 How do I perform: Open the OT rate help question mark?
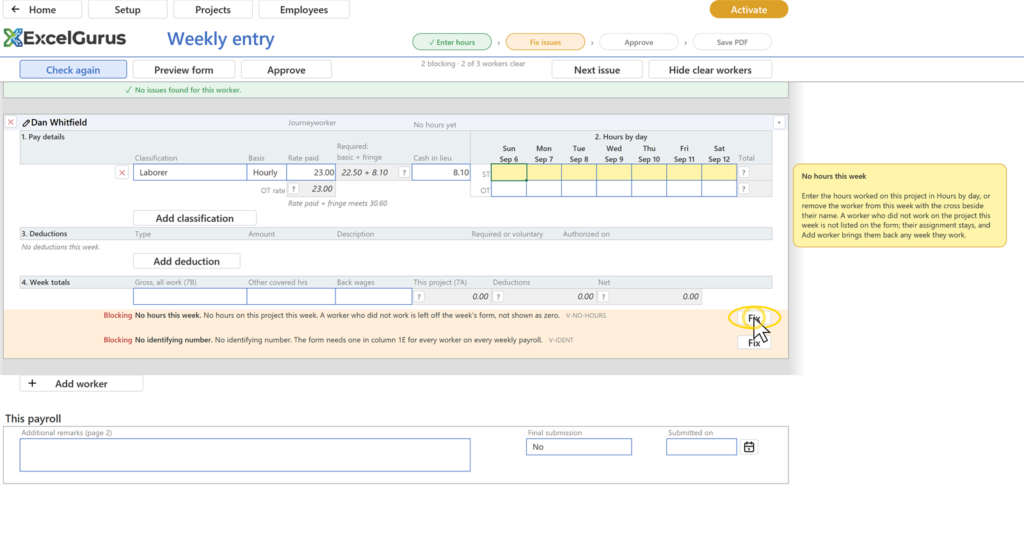294,189
